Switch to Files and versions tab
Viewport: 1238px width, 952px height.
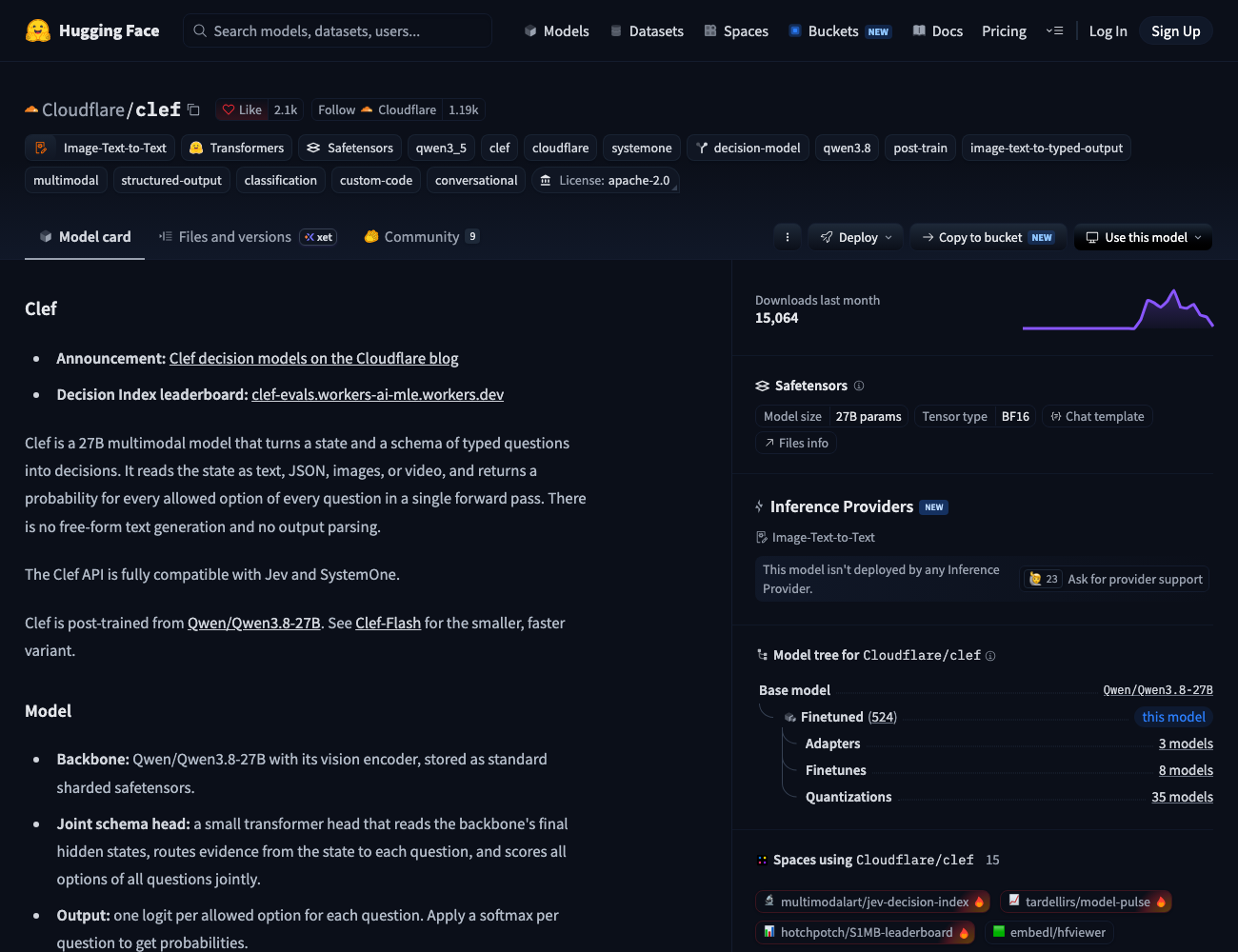pyautogui.click(x=247, y=237)
